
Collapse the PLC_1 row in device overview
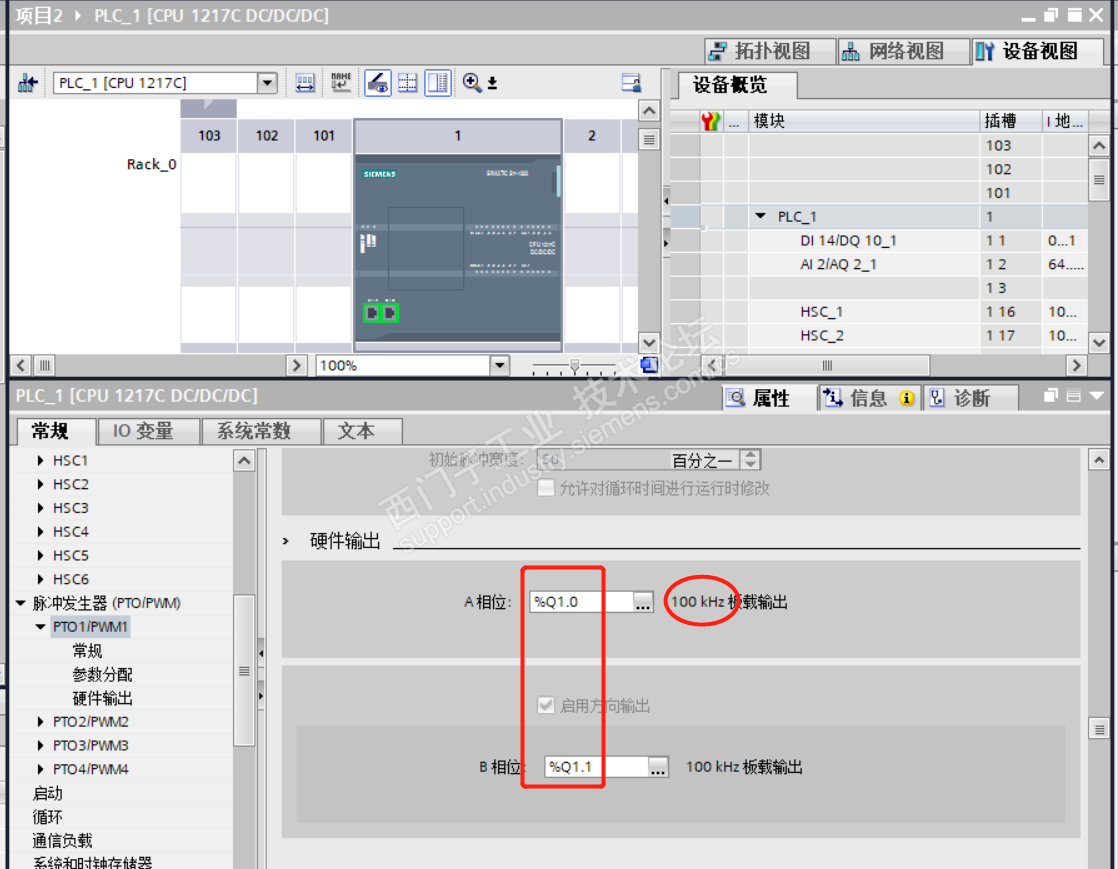(x=760, y=216)
